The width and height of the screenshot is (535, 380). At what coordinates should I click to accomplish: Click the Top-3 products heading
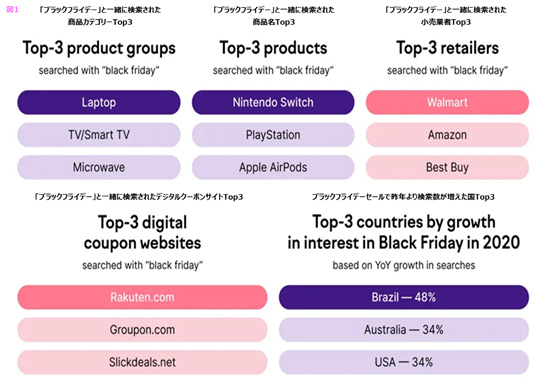pyautogui.click(x=273, y=48)
